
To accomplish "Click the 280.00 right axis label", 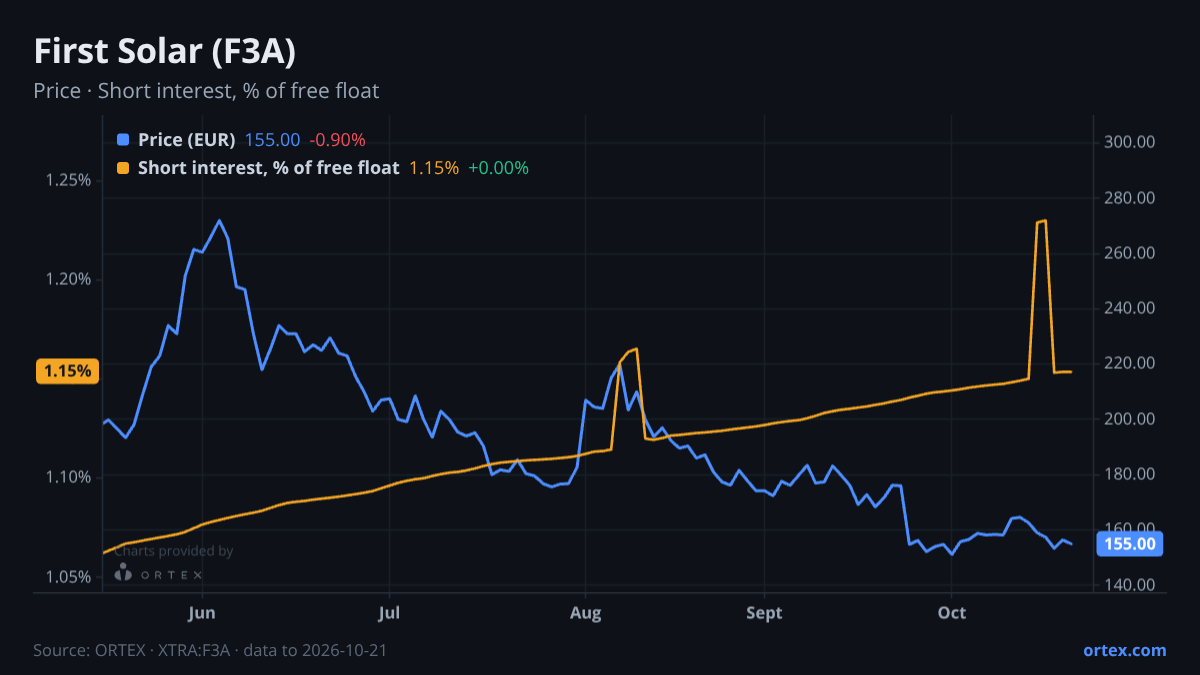I will coord(1130,198).
